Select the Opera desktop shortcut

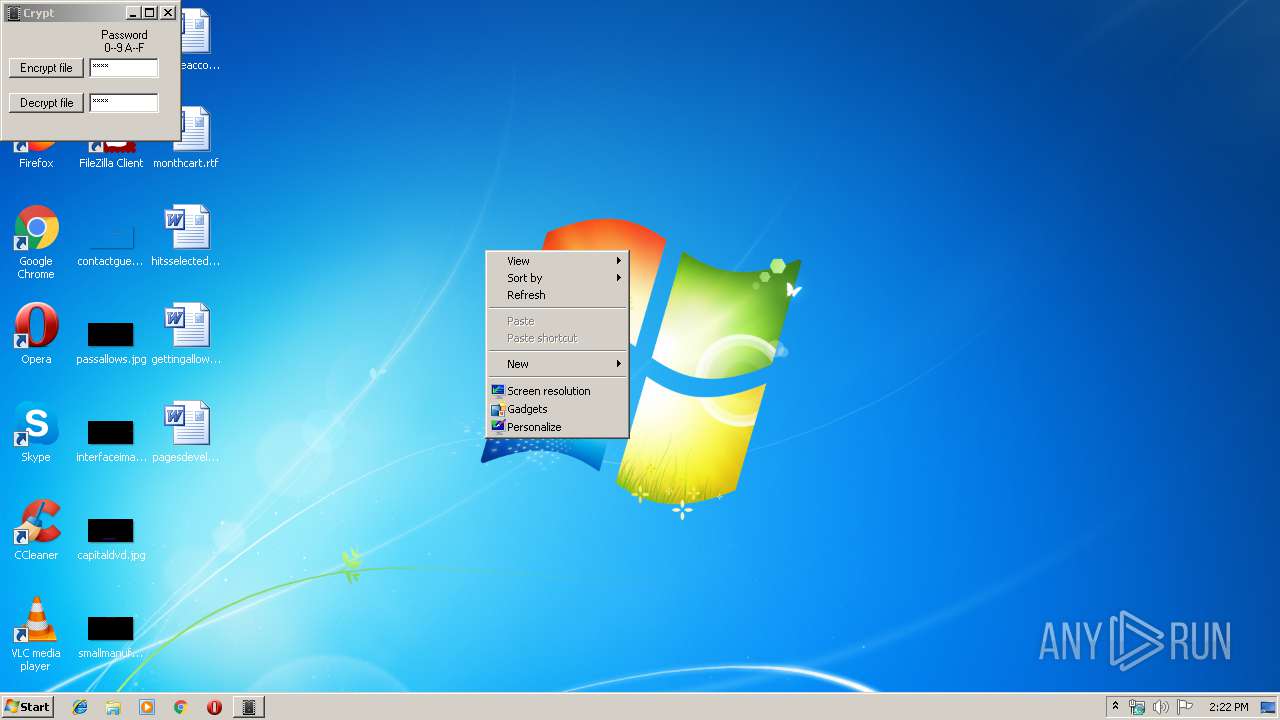pyautogui.click(x=36, y=334)
